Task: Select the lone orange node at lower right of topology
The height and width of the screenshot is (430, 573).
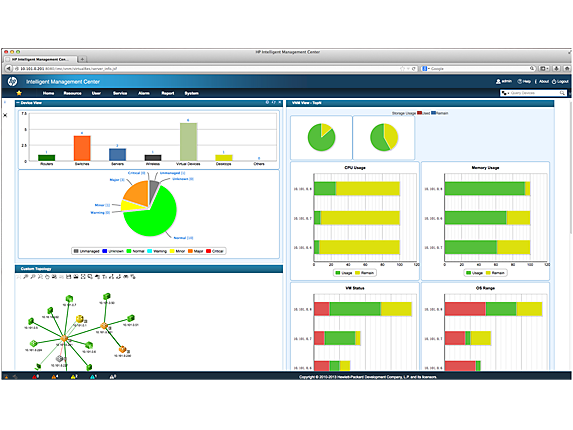Action: (x=123, y=350)
